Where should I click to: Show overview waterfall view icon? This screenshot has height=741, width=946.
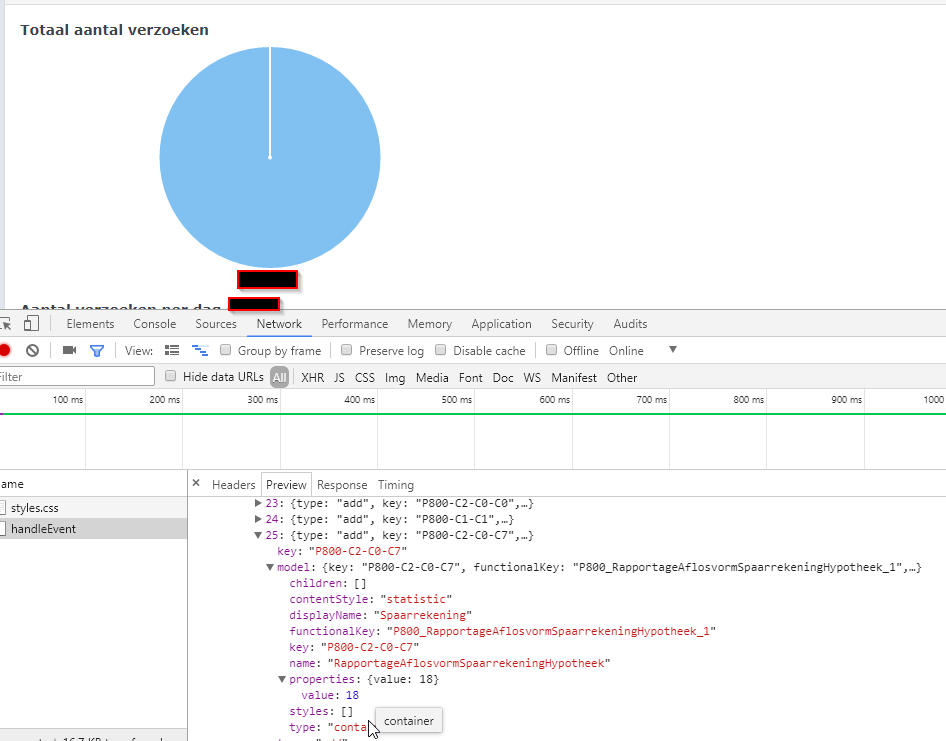(x=200, y=350)
